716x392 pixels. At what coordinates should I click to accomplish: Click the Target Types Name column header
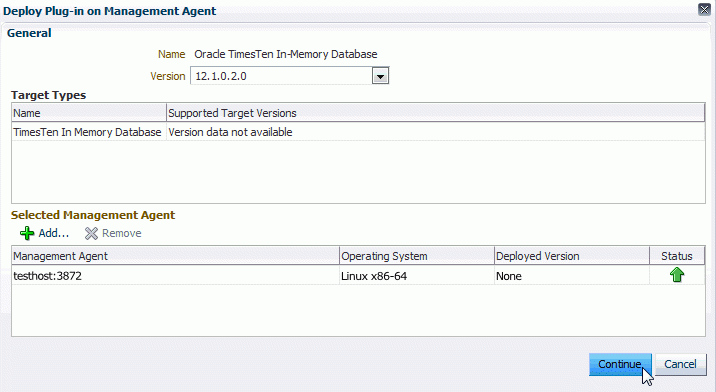tap(89, 113)
